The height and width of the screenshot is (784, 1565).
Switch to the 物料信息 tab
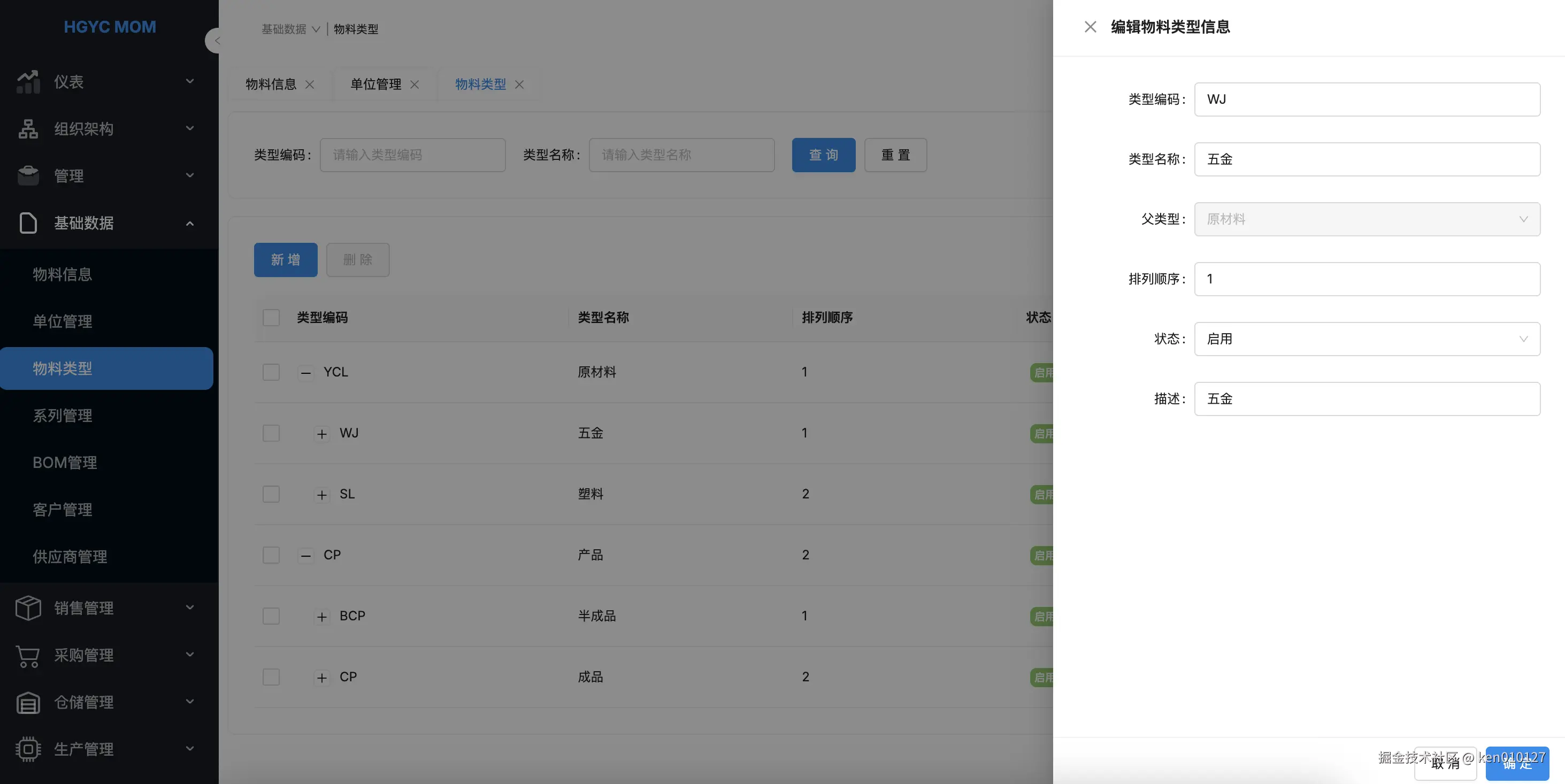coord(271,84)
